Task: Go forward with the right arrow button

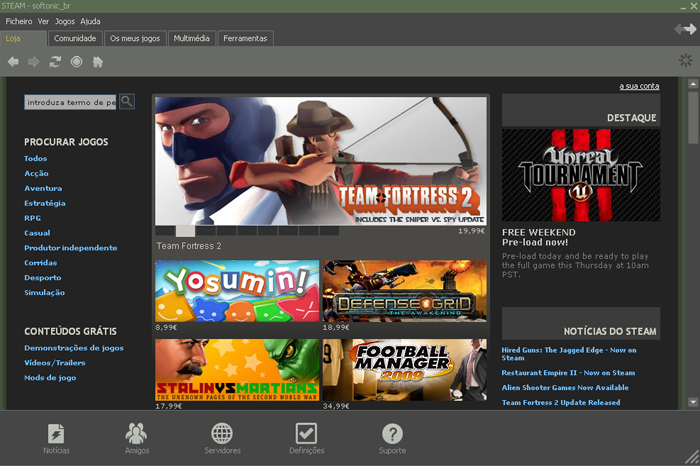Action: (x=33, y=62)
